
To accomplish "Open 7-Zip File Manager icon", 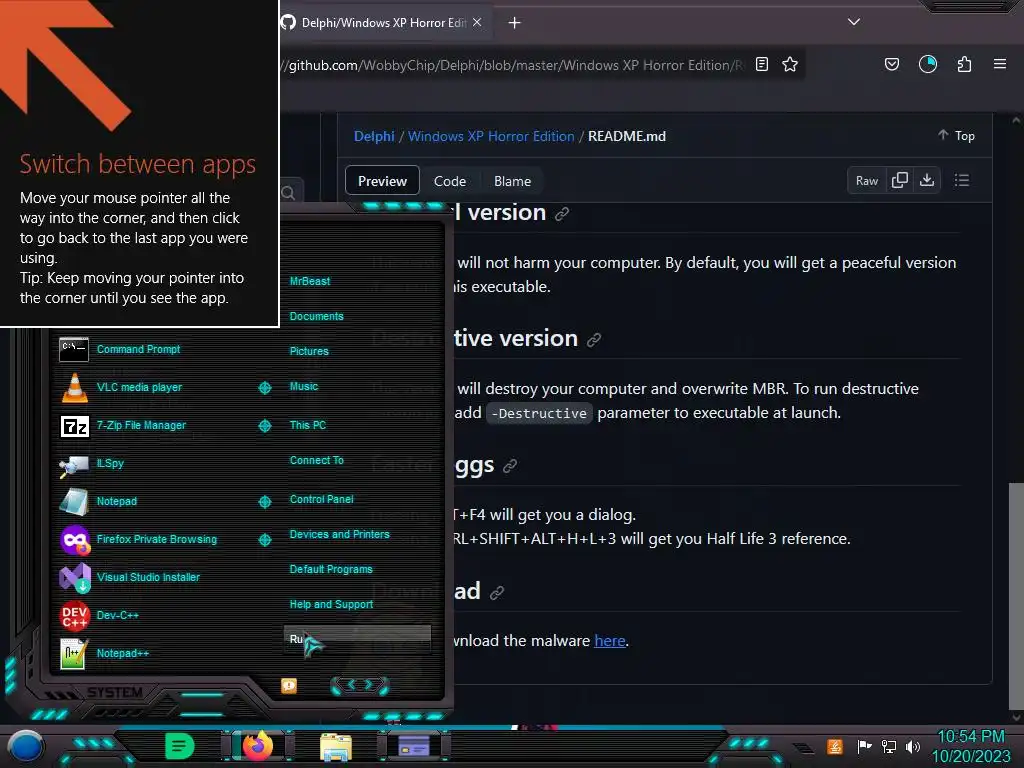I will pyautogui.click(x=74, y=426).
